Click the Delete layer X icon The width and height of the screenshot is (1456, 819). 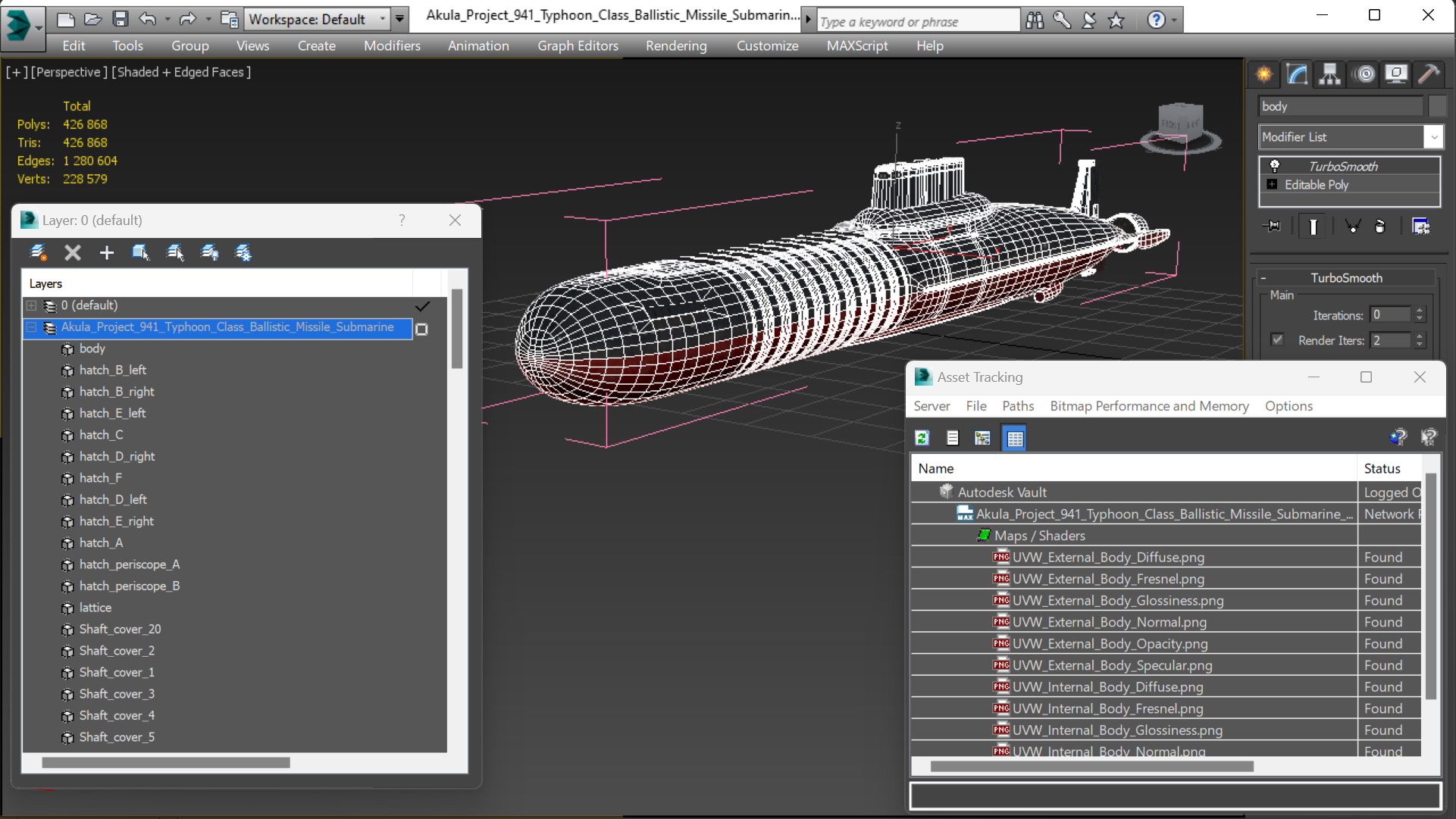[x=72, y=252]
